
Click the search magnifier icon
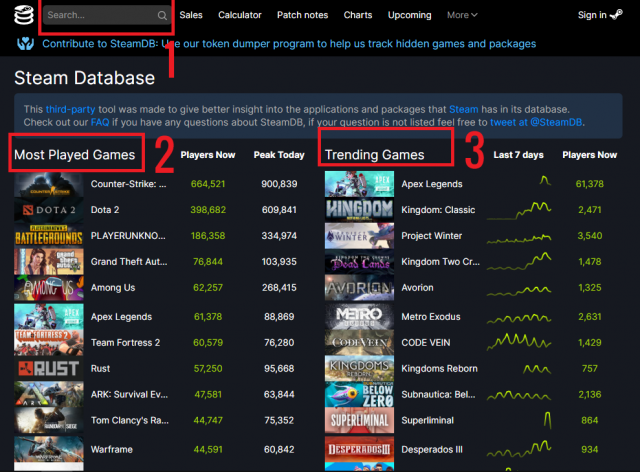(162, 16)
